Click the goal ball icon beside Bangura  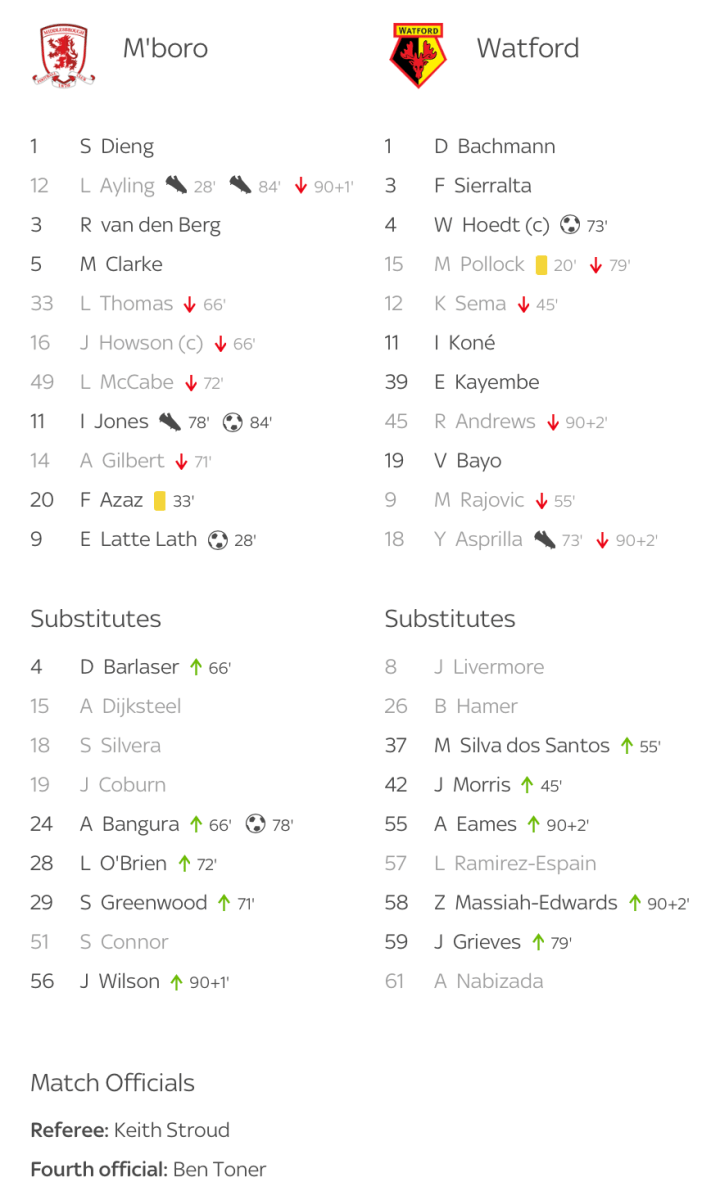[255, 825]
